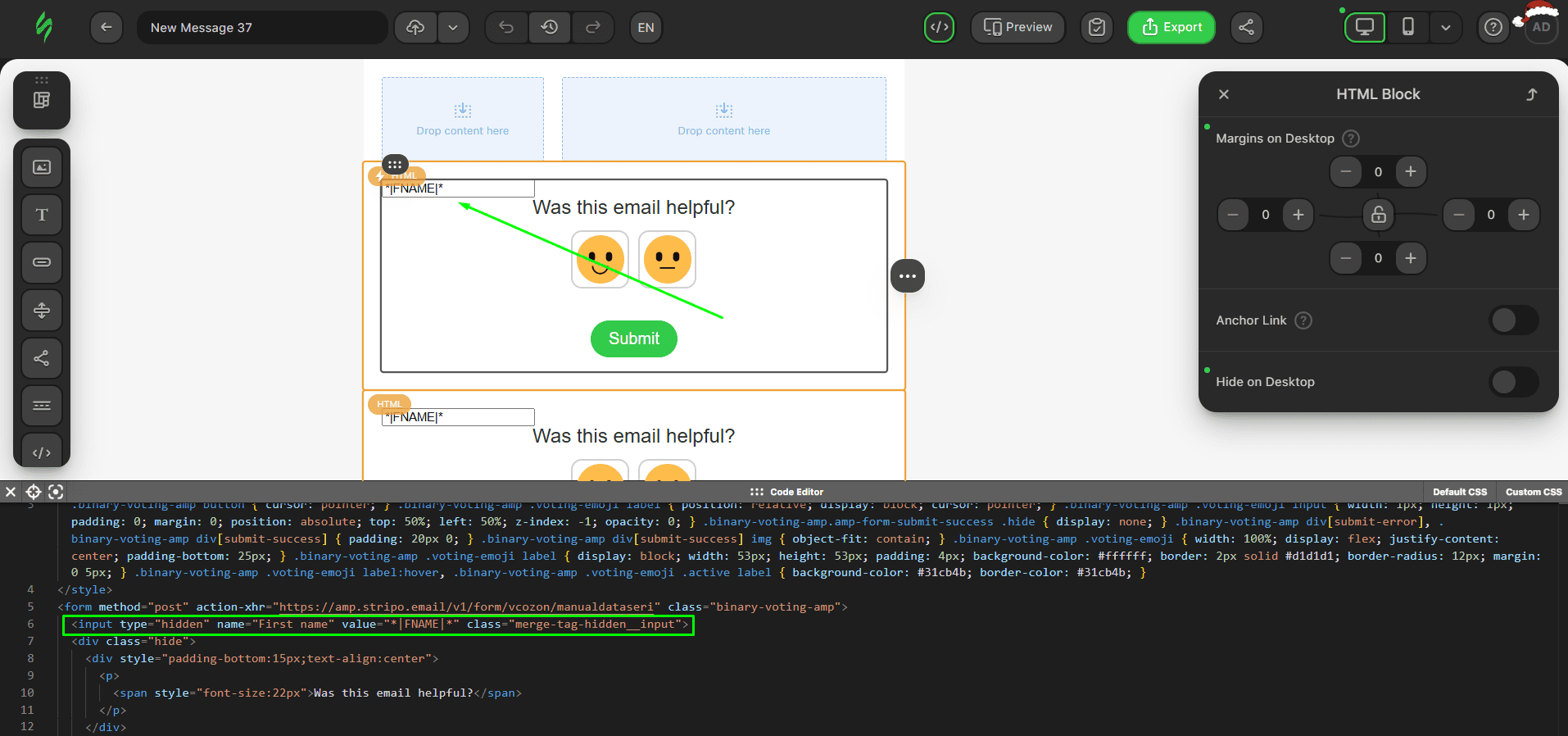The image size is (1568, 736).
Task: Open the help question mark icon
Action: click(1493, 27)
